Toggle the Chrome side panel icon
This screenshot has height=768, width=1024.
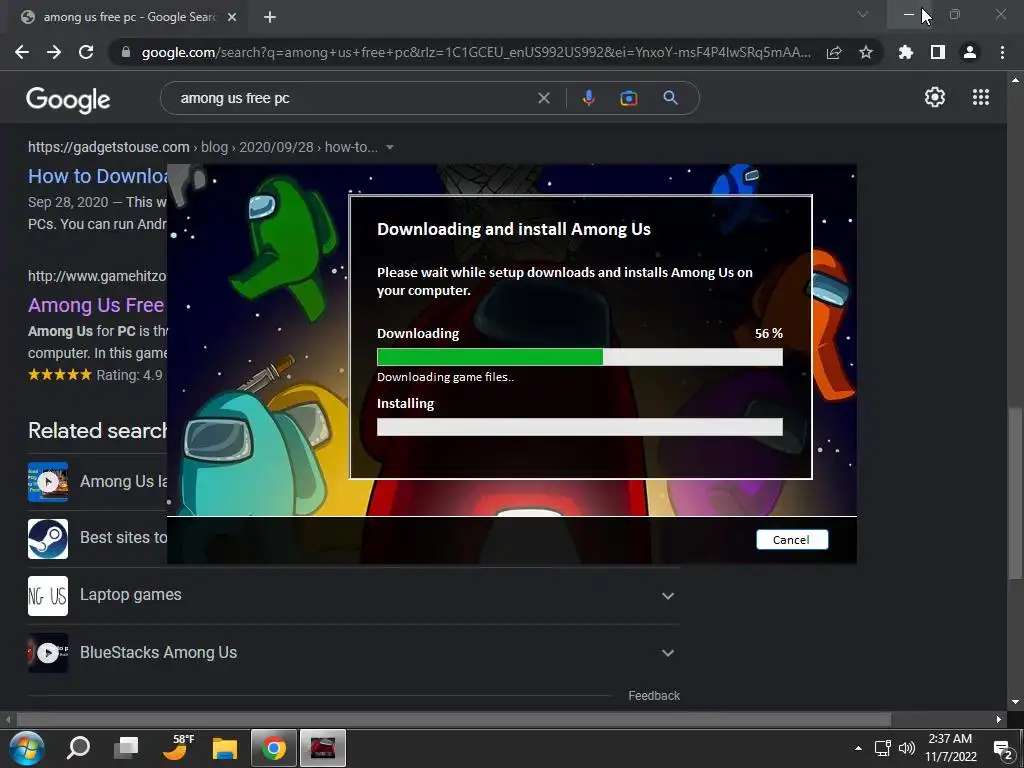pyautogui.click(x=938, y=52)
